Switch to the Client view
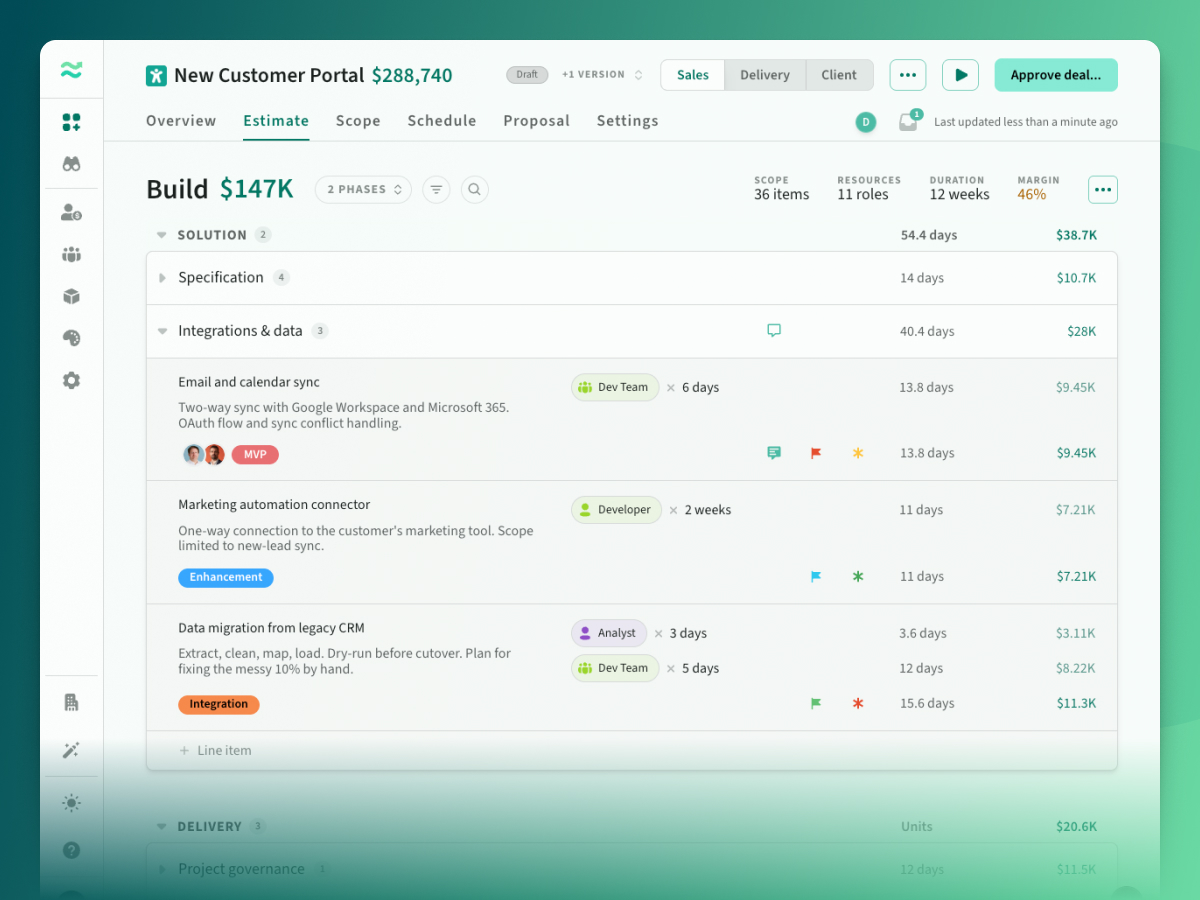The image size is (1200, 900). click(839, 75)
